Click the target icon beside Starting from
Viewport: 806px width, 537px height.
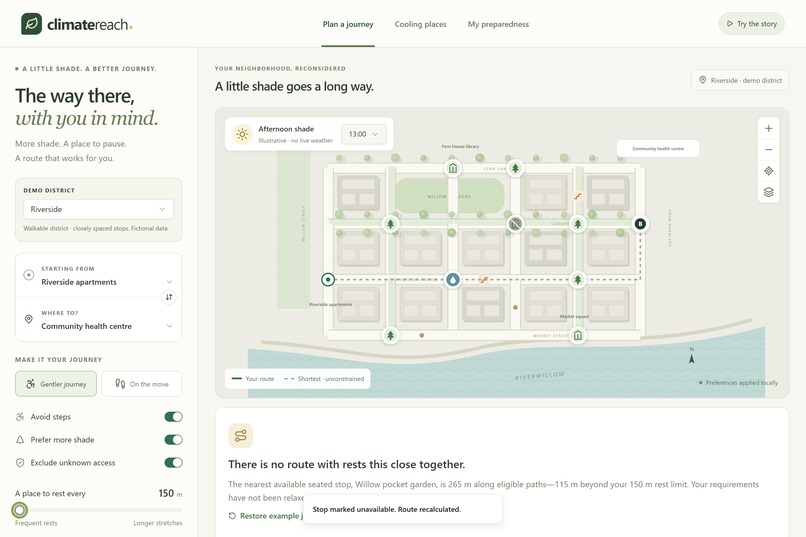point(29,275)
